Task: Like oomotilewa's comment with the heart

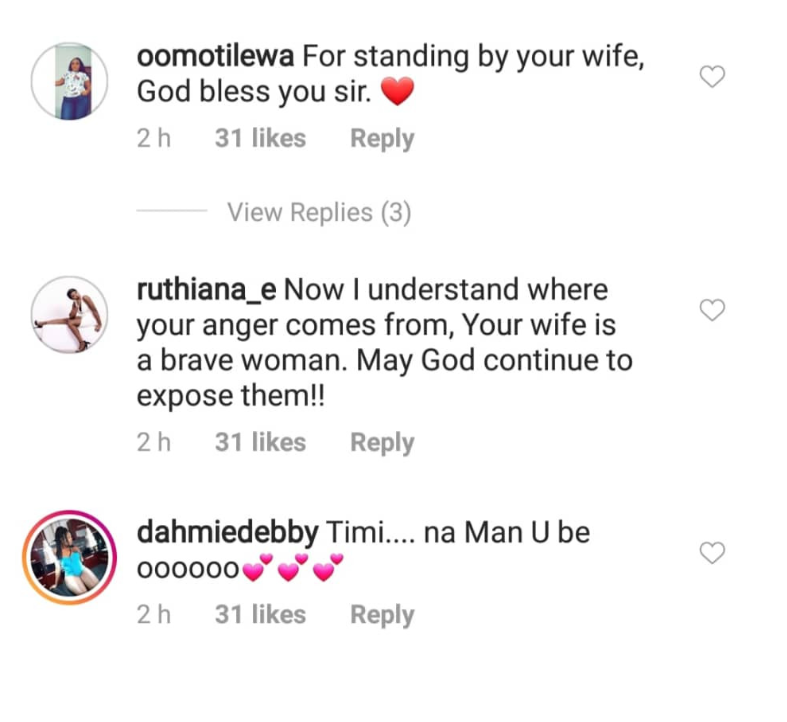Action: click(x=711, y=77)
